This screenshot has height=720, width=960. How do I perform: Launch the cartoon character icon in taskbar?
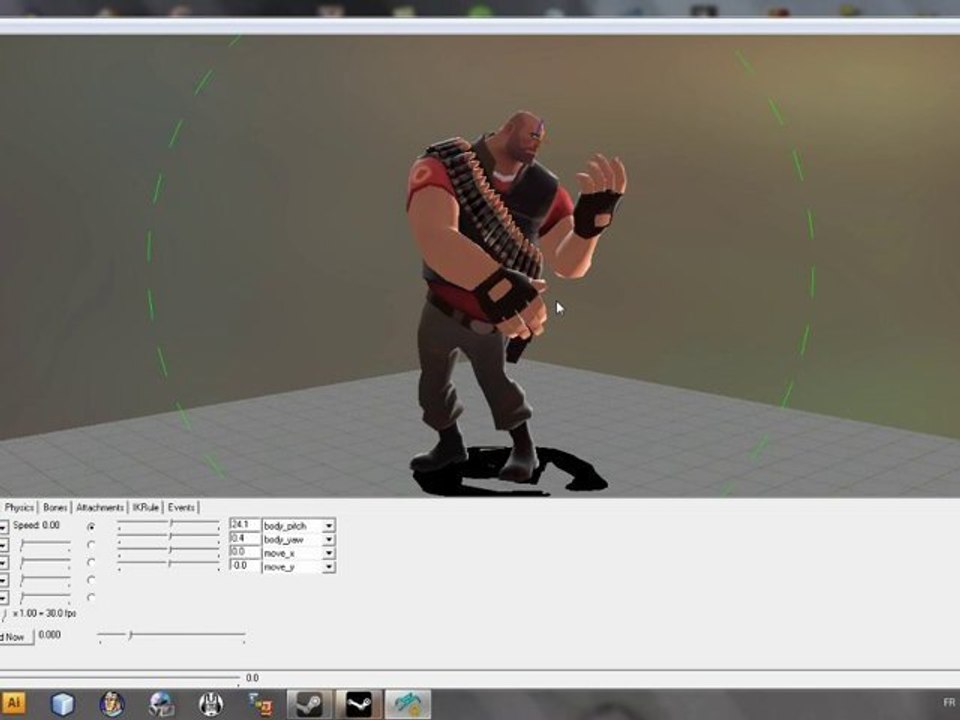coord(111,705)
